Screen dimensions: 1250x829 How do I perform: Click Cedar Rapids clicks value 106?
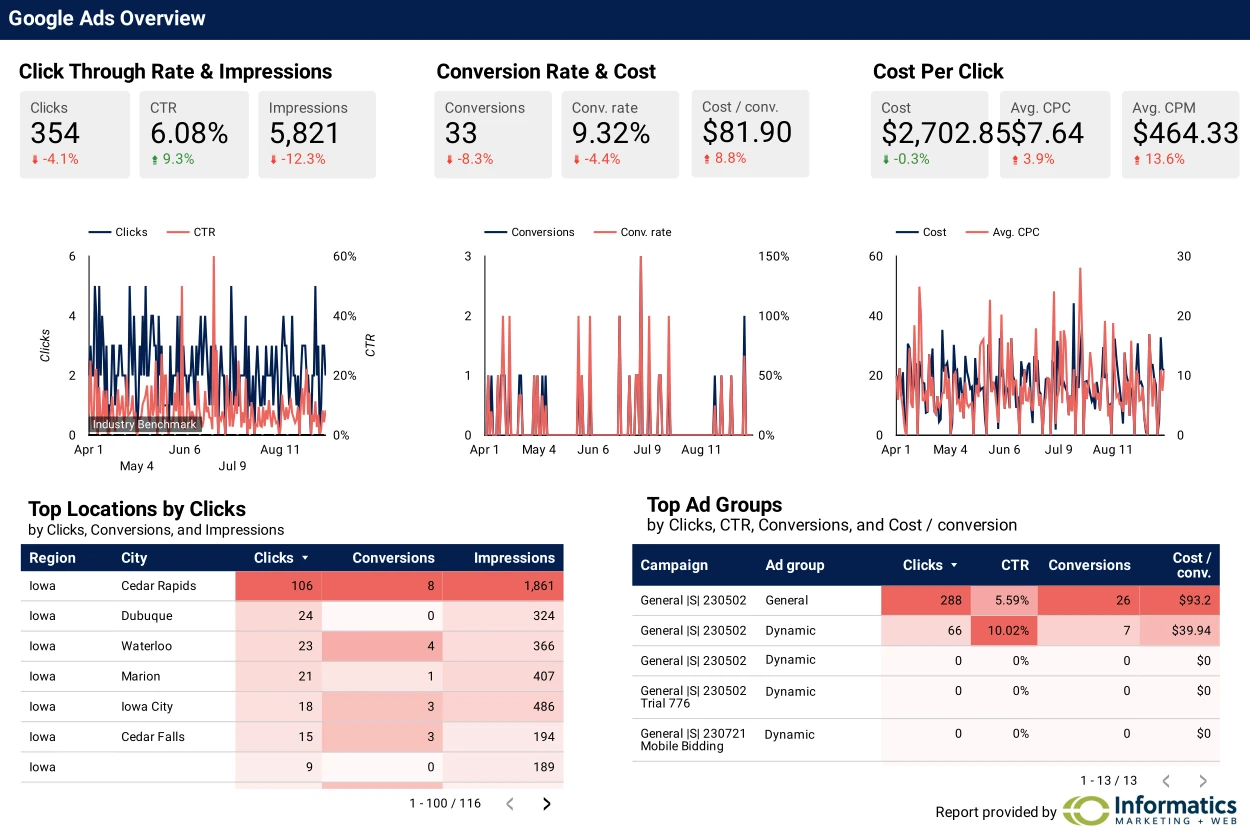278,586
